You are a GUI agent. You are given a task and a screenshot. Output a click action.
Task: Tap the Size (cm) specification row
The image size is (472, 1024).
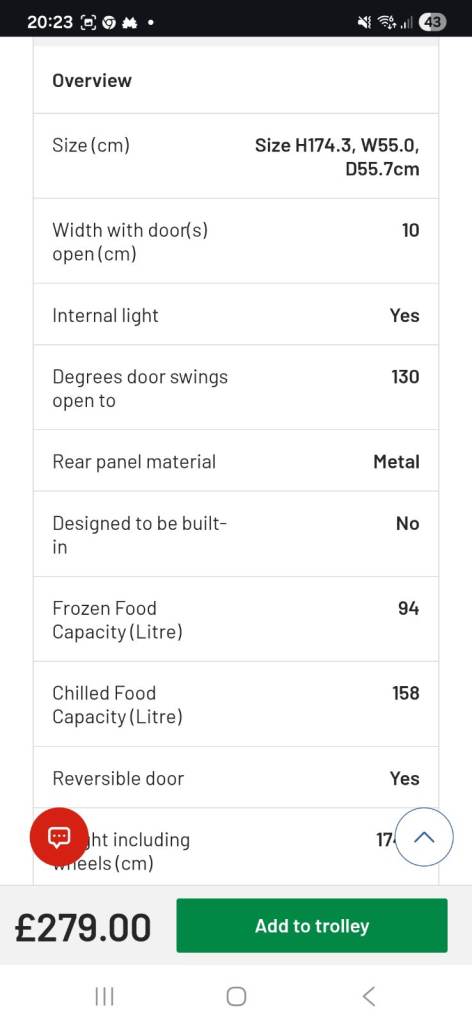tap(236, 157)
